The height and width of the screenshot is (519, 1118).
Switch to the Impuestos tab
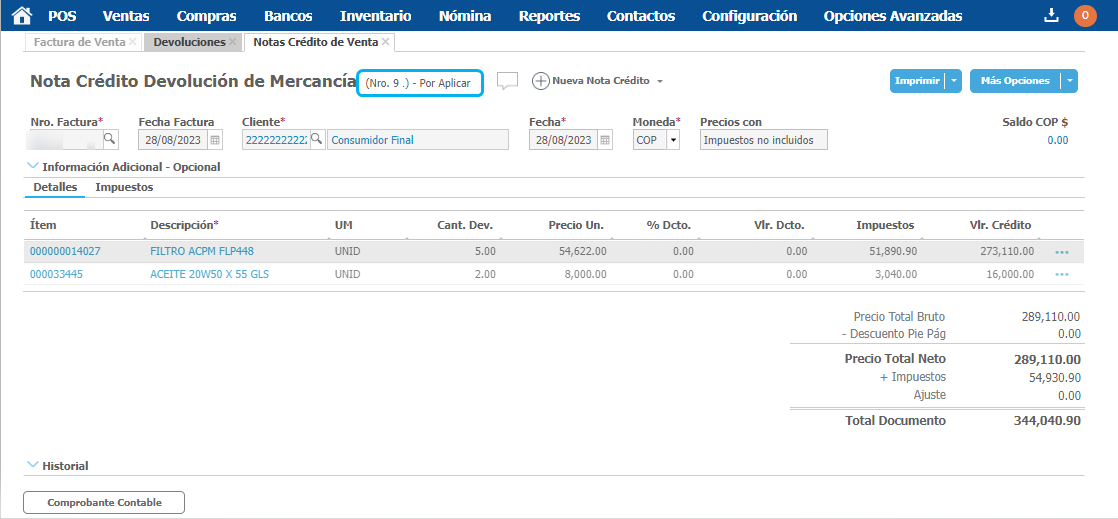tap(124, 187)
